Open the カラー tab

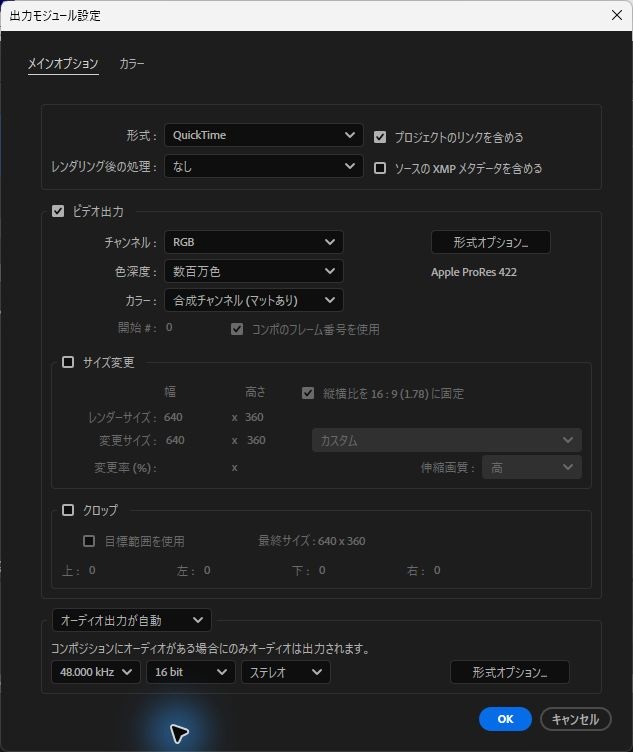tap(132, 64)
